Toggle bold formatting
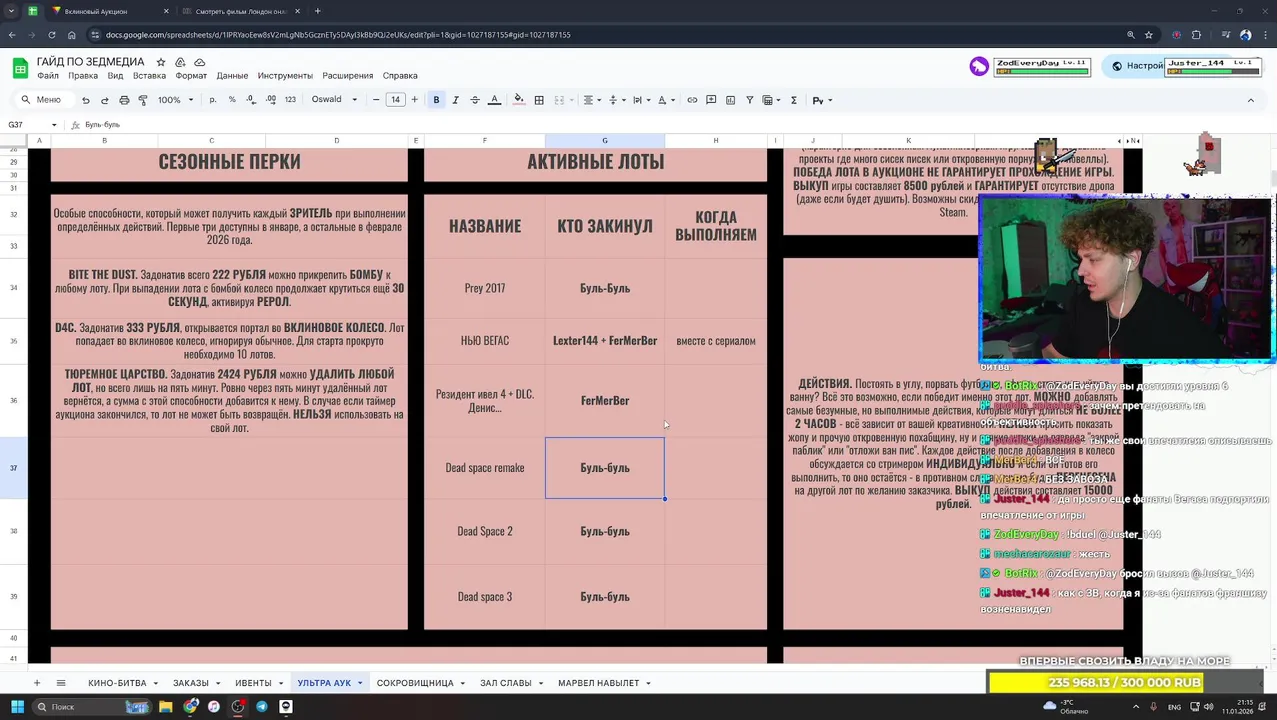 436,100
